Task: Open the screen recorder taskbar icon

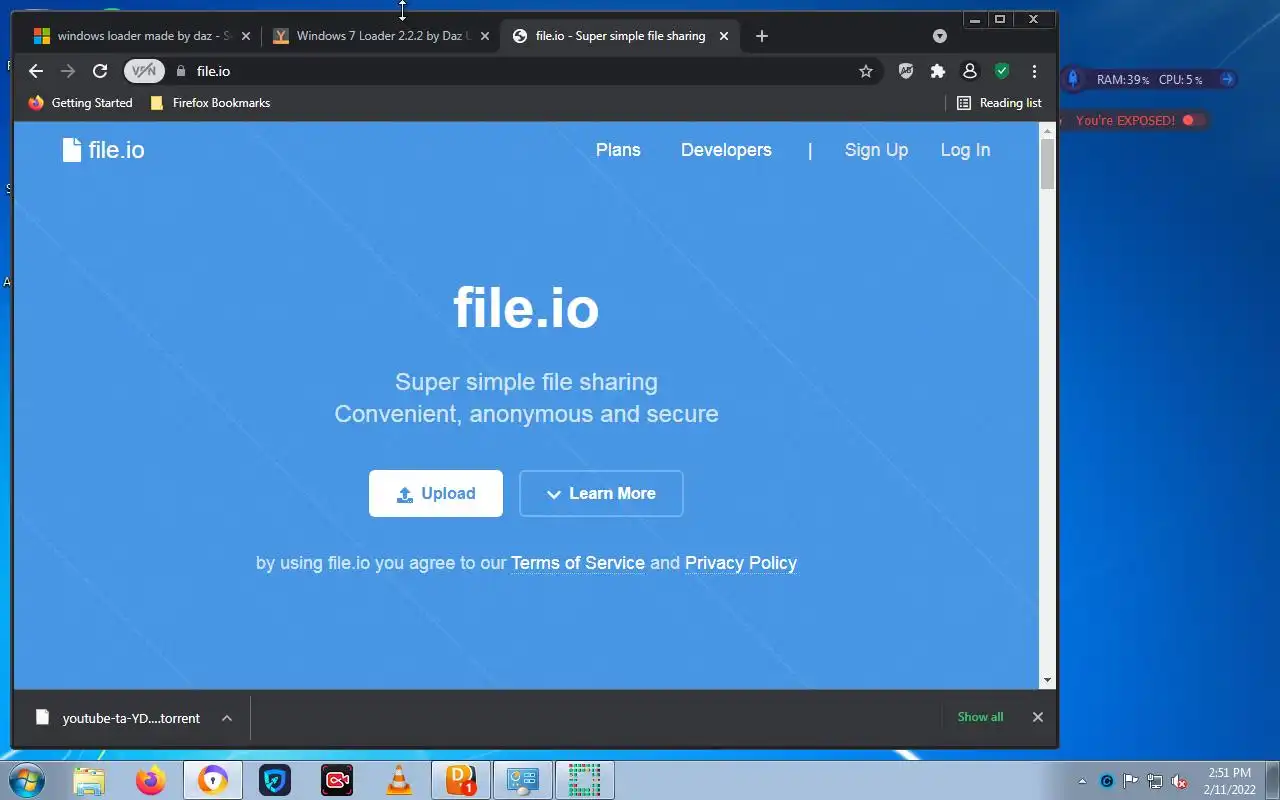Action: tap(337, 780)
